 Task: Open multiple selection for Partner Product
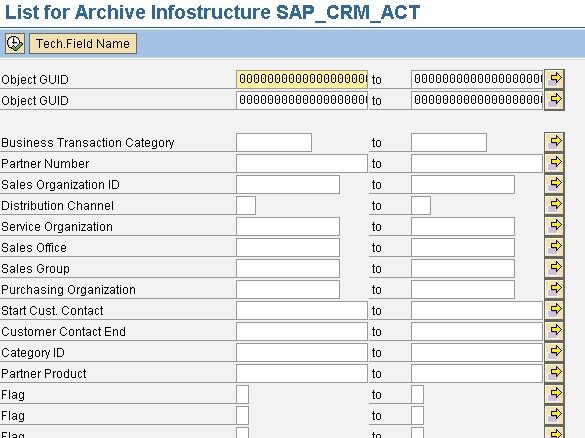[554, 373]
